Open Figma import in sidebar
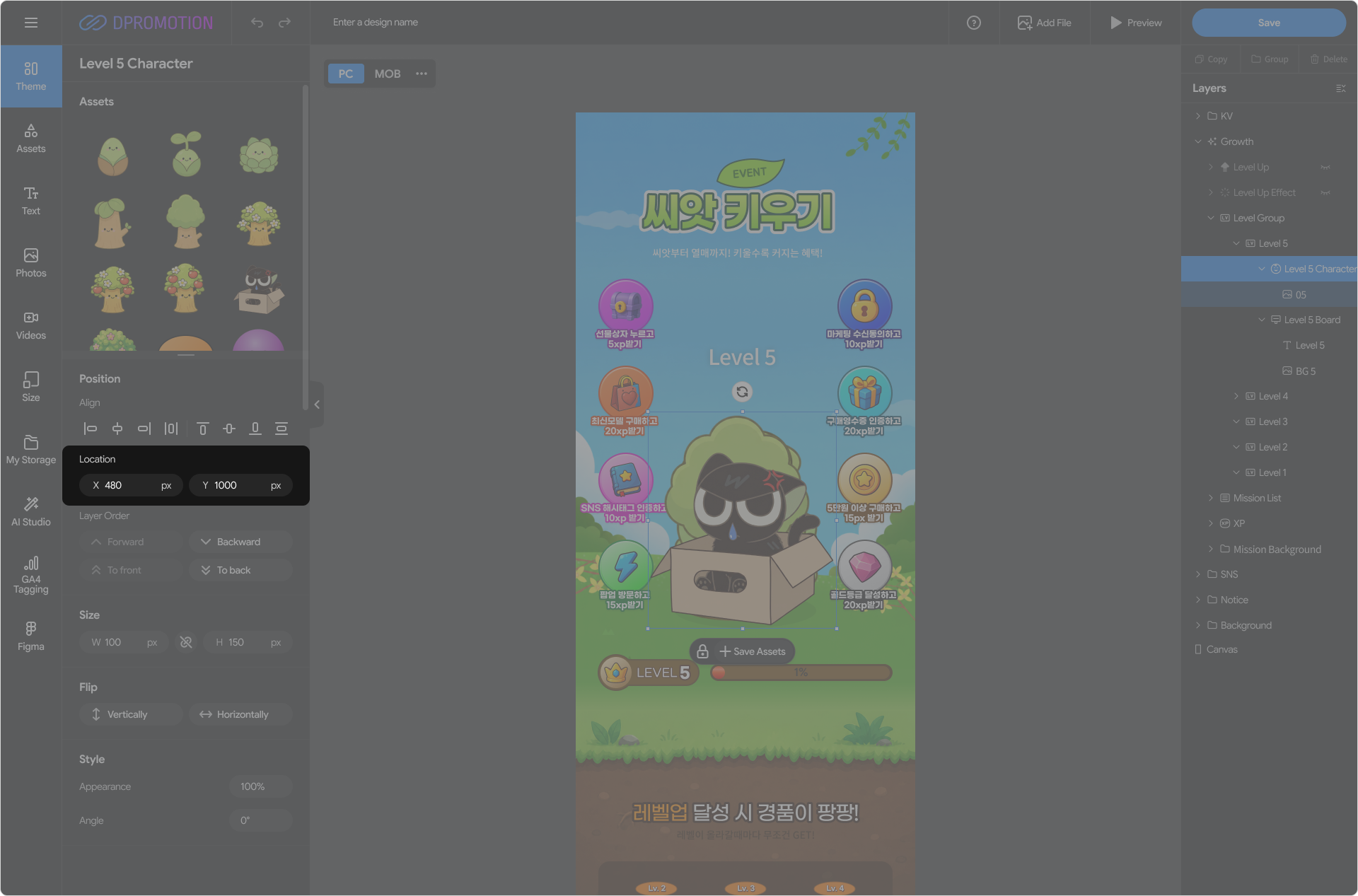 coord(31,636)
